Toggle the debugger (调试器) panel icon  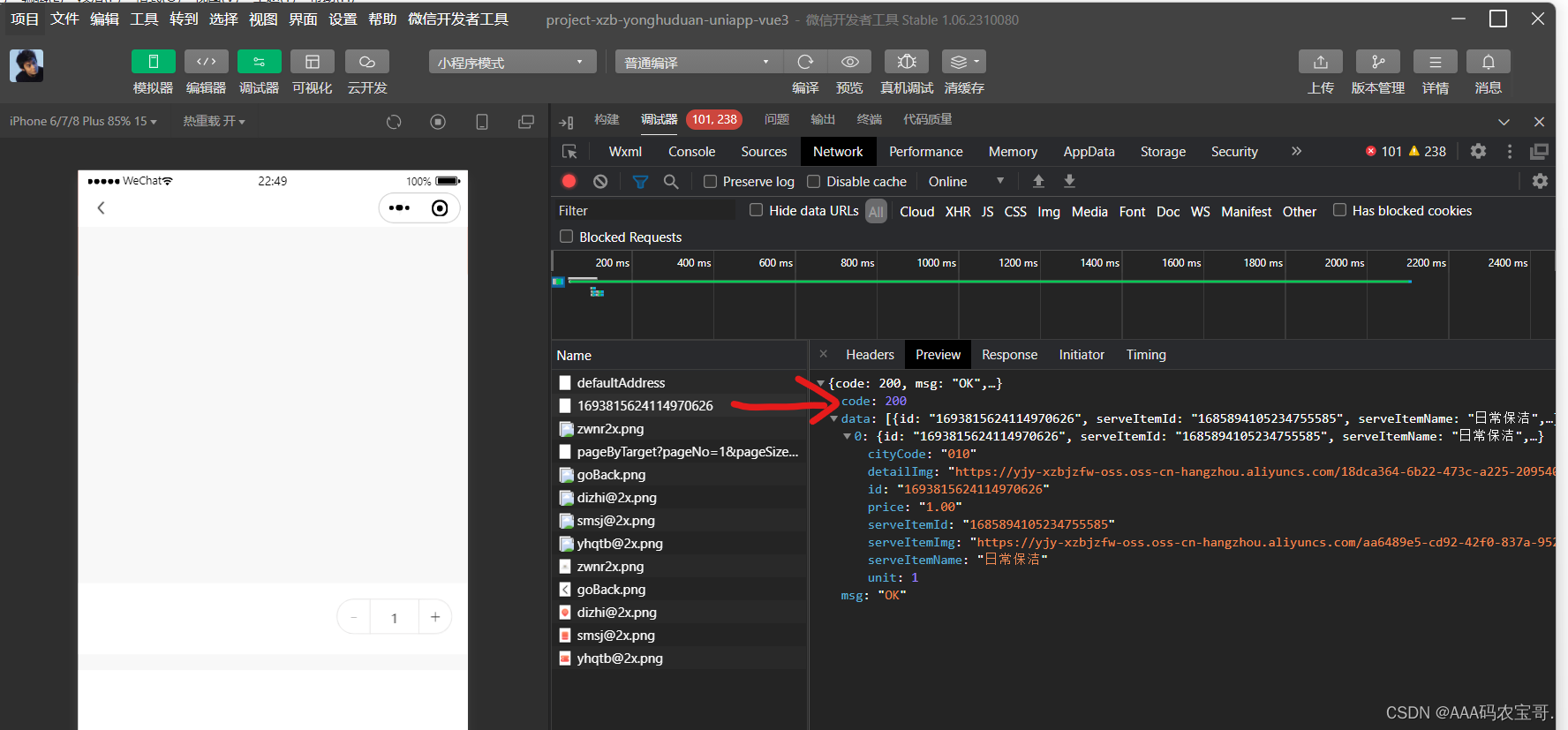259,62
